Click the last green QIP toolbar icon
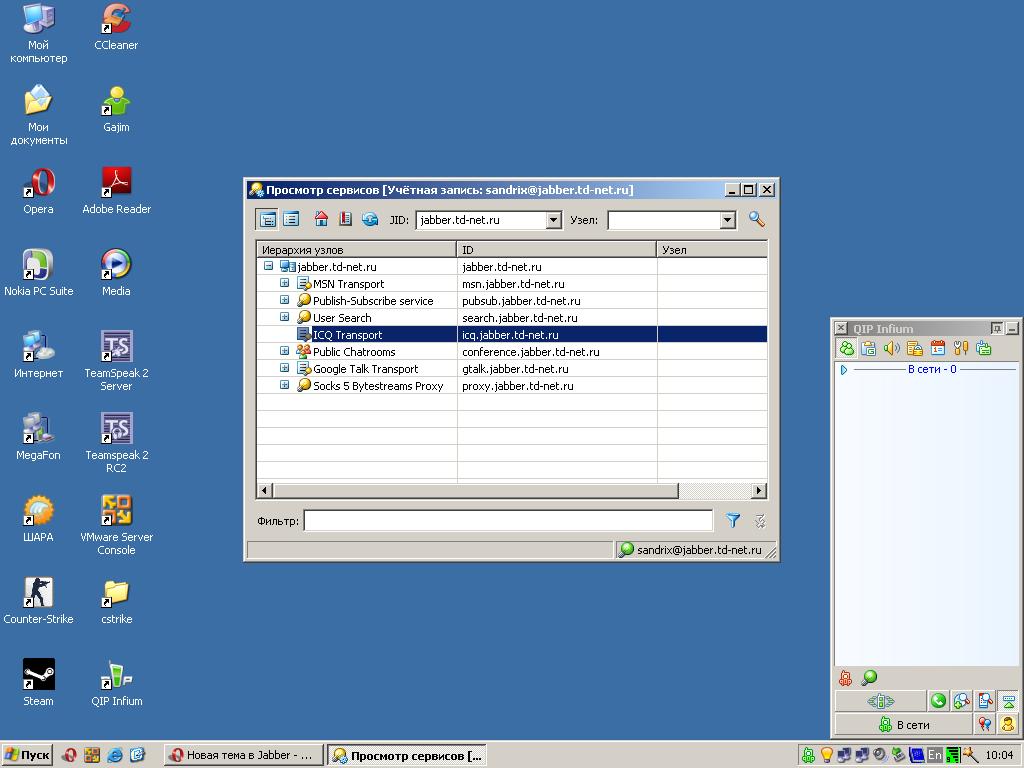The image size is (1024, 768). (x=984, y=348)
